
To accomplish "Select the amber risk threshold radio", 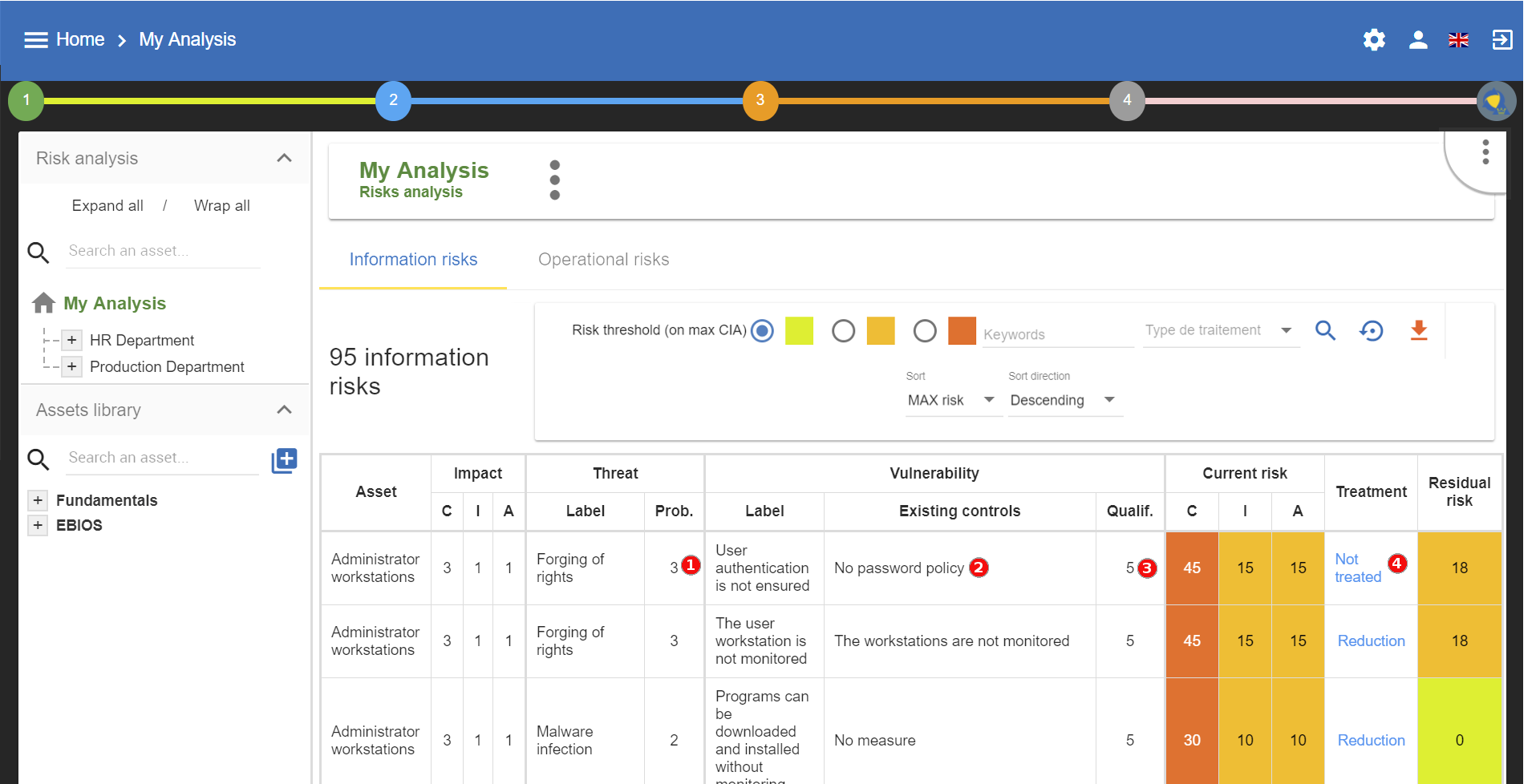I will pos(843,330).
